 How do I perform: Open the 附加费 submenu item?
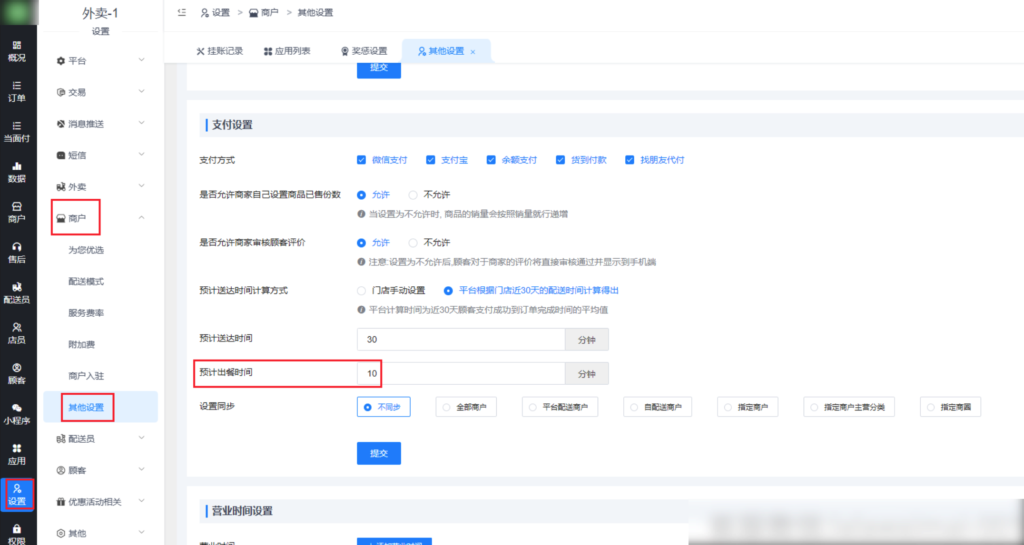pos(82,344)
